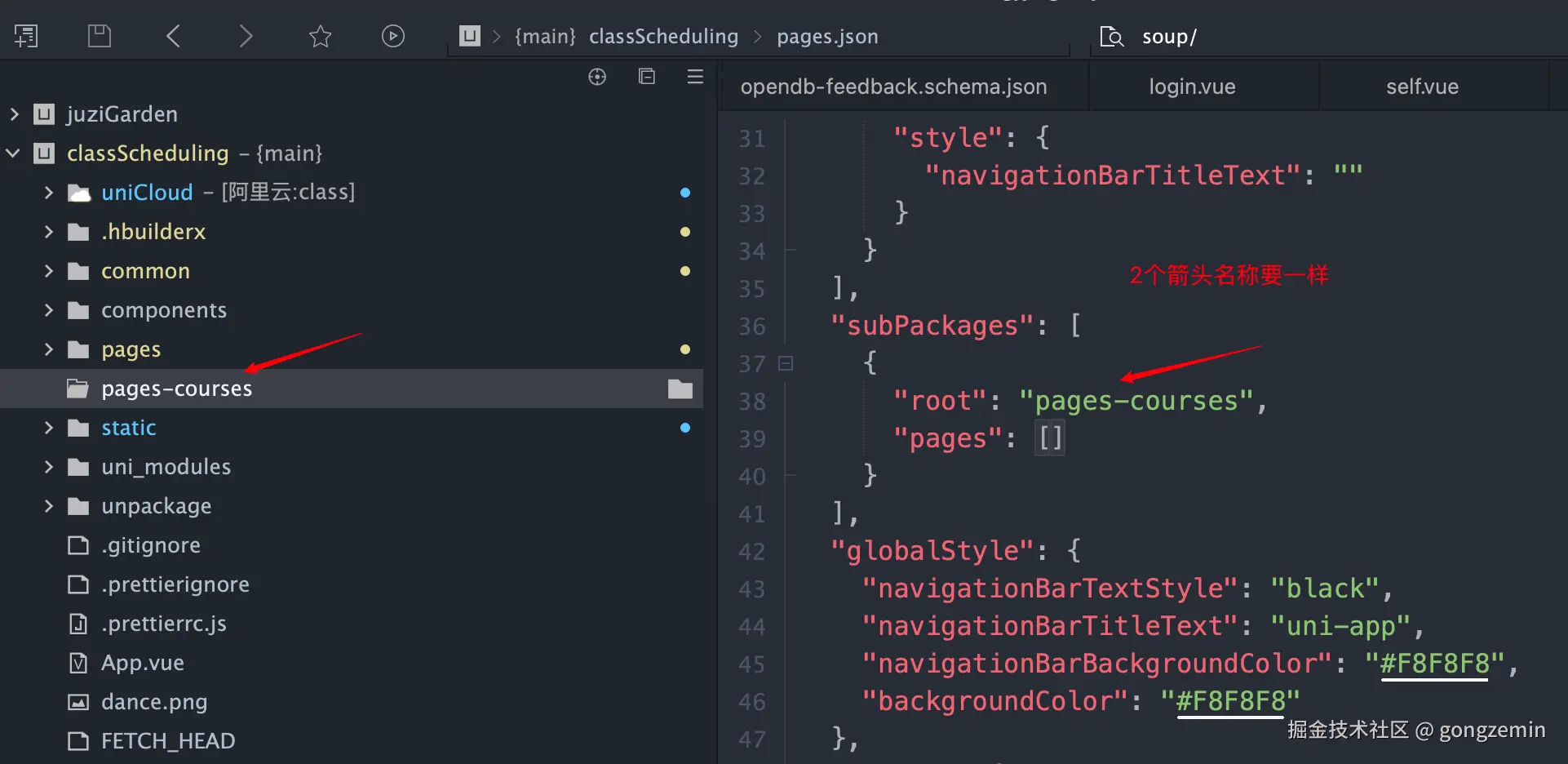Collapse the classScheduling project
The width and height of the screenshot is (1568, 764).
[14, 153]
